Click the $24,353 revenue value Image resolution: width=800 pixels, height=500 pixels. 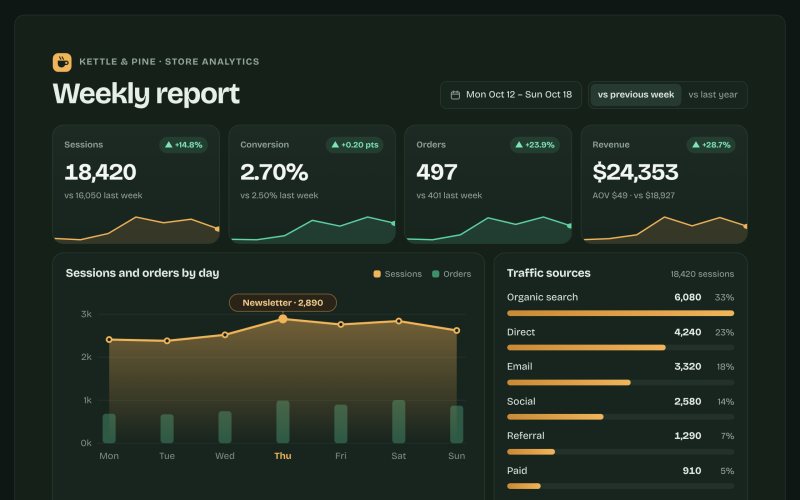click(x=635, y=172)
